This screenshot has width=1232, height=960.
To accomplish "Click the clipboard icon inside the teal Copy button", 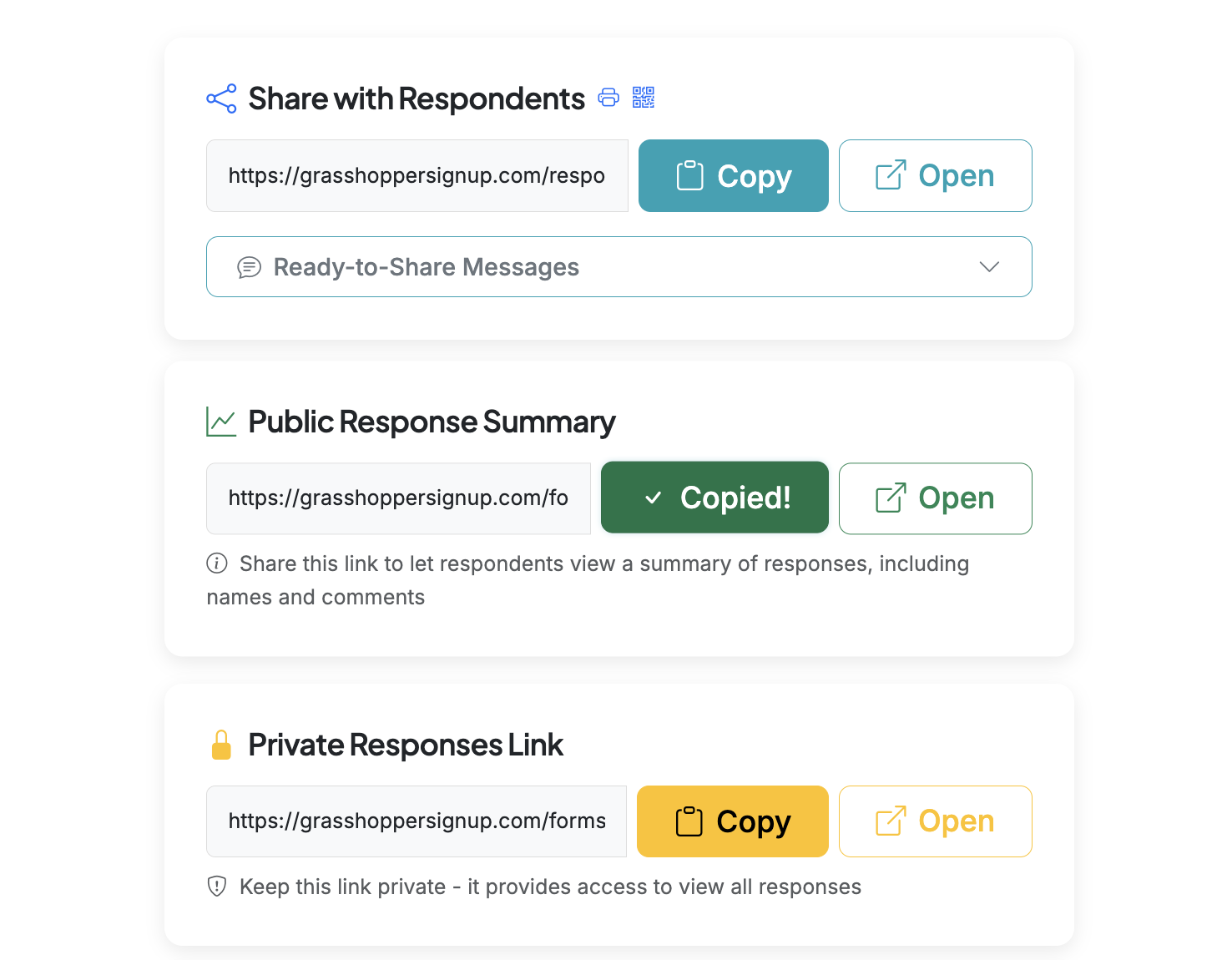I will click(689, 175).
